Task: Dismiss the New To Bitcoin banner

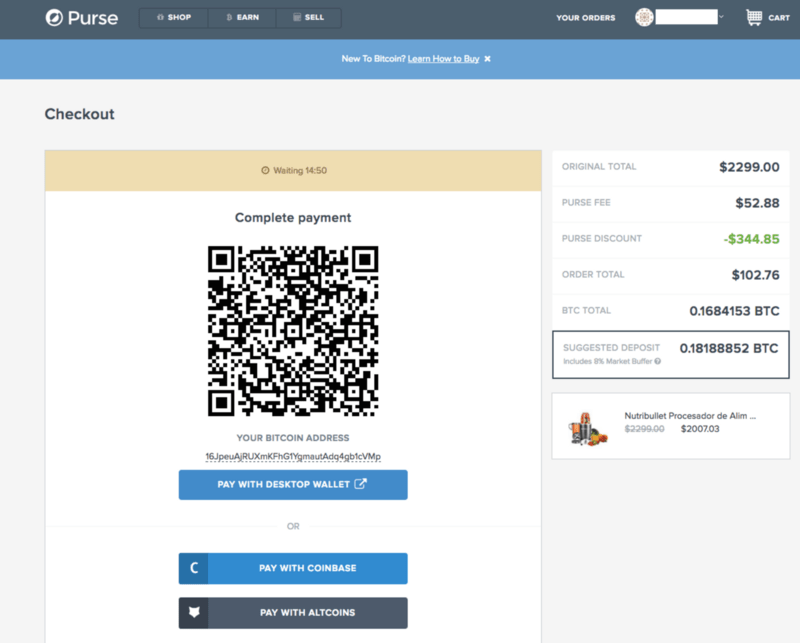Action: [488, 59]
